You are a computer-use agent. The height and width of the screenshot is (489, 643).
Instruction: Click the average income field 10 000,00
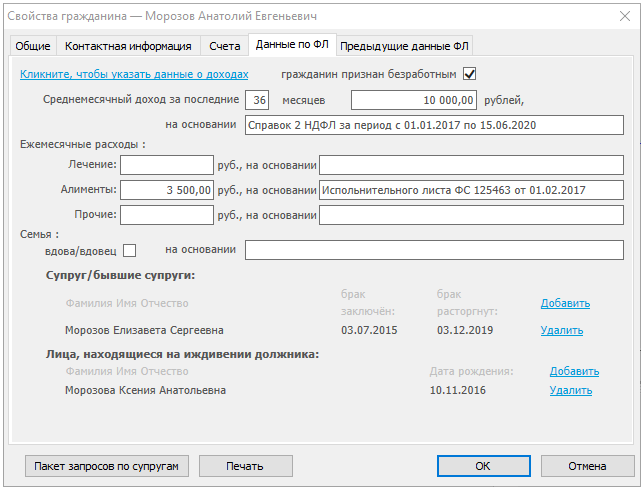click(x=414, y=99)
